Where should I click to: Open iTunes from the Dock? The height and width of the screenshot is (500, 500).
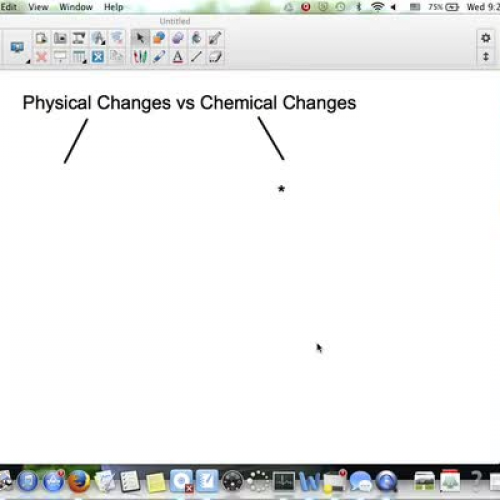(28, 481)
